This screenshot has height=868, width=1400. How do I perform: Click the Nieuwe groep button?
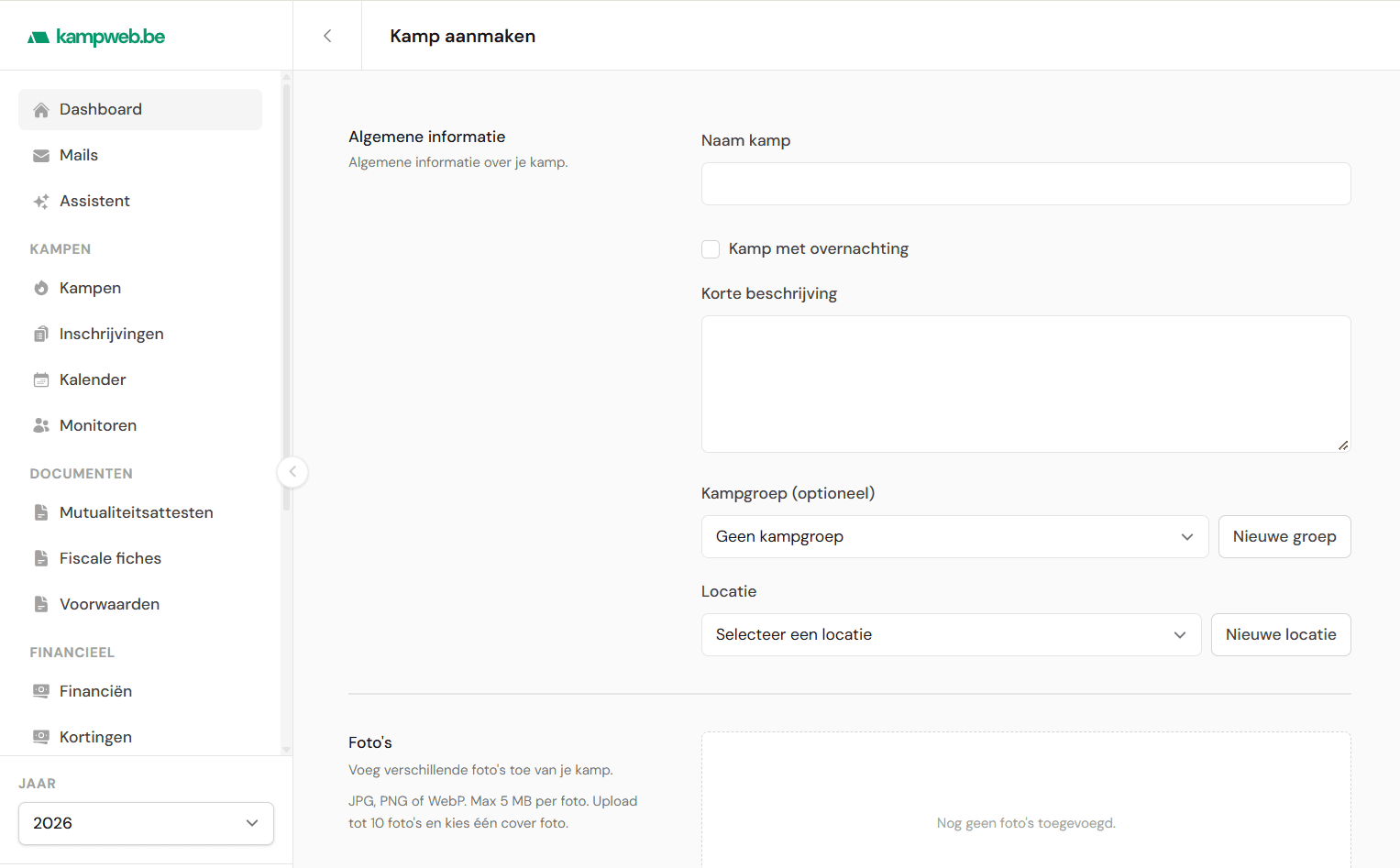(x=1284, y=537)
